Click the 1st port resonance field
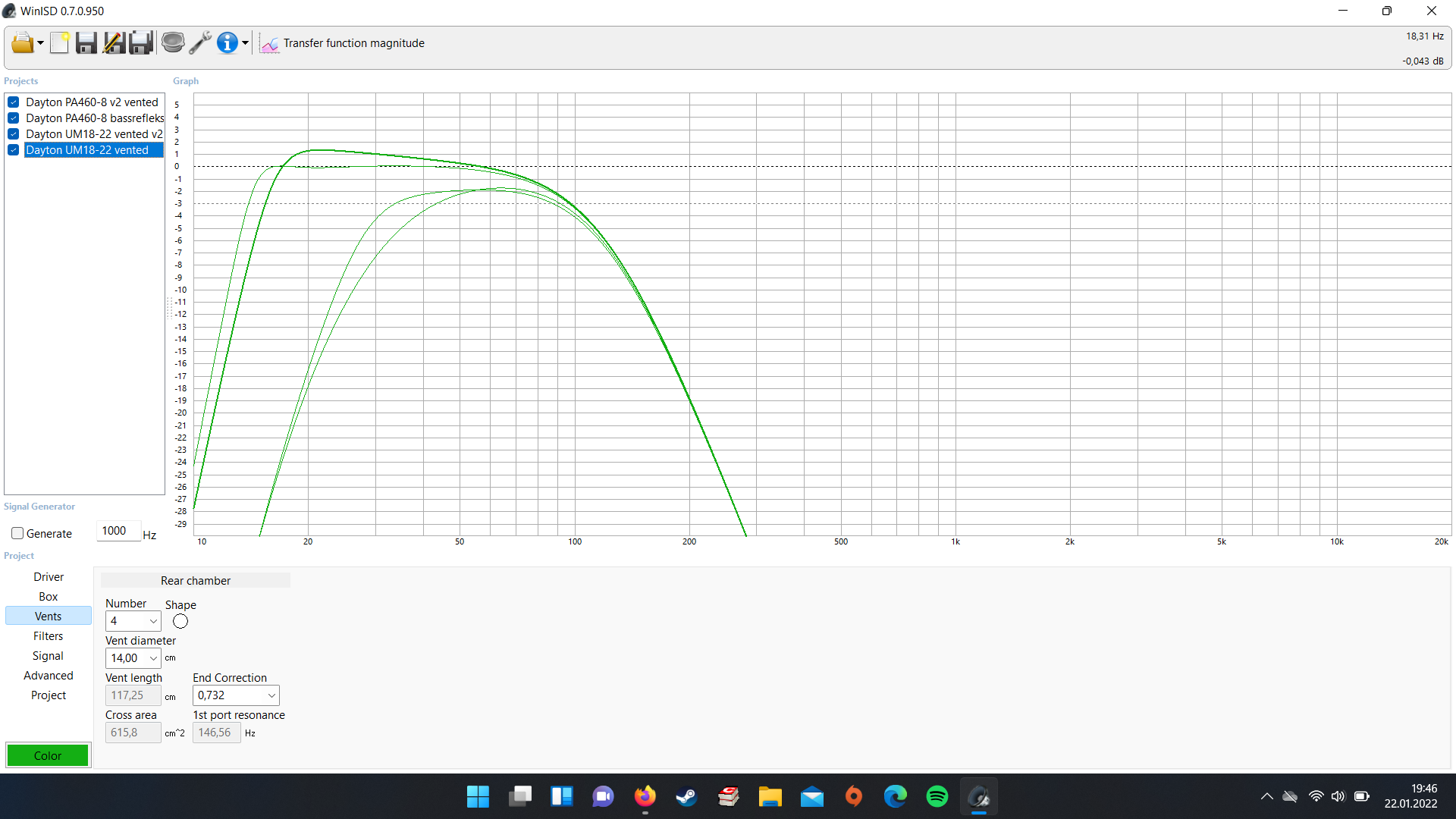Screen dimensions: 1456x819 pos(217,733)
